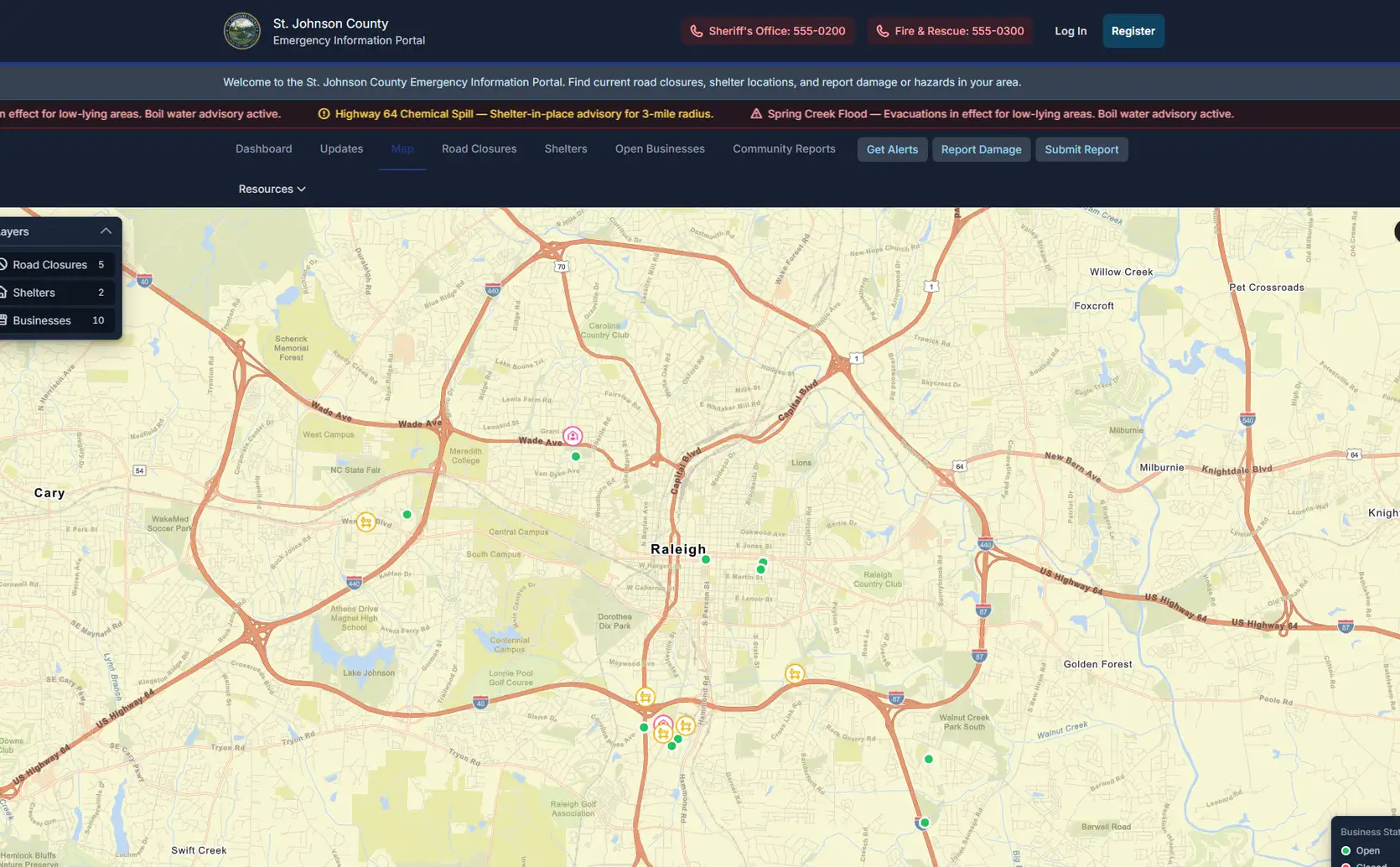
Task: Click the Cary city label on the map
Action: click(x=49, y=493)
